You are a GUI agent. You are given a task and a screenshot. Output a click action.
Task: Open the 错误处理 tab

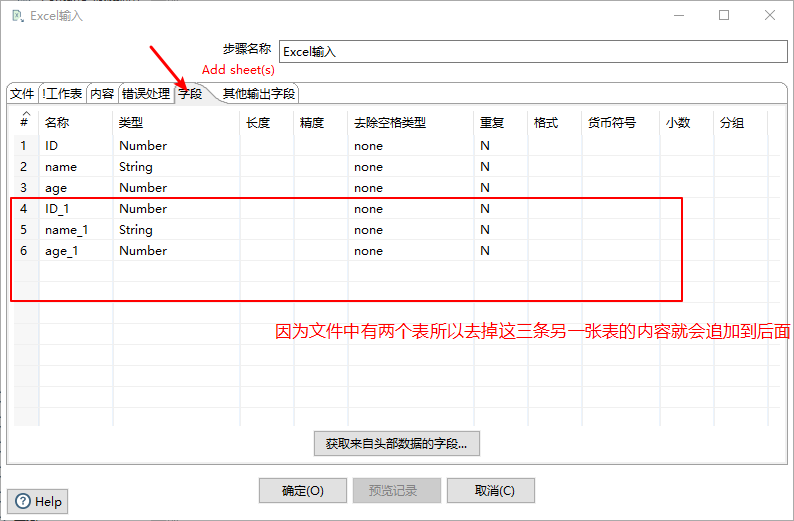click(x=146, y=94)
